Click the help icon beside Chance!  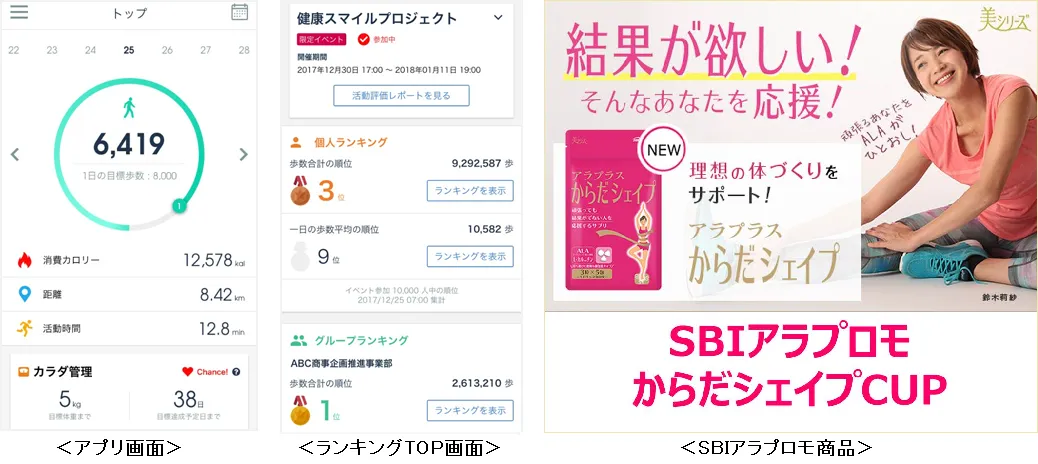pyautogui.click(x=236, y=372)
